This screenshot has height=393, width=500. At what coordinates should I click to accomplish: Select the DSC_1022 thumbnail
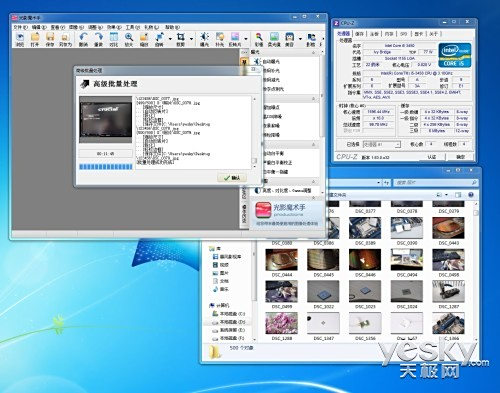(323, 292)
